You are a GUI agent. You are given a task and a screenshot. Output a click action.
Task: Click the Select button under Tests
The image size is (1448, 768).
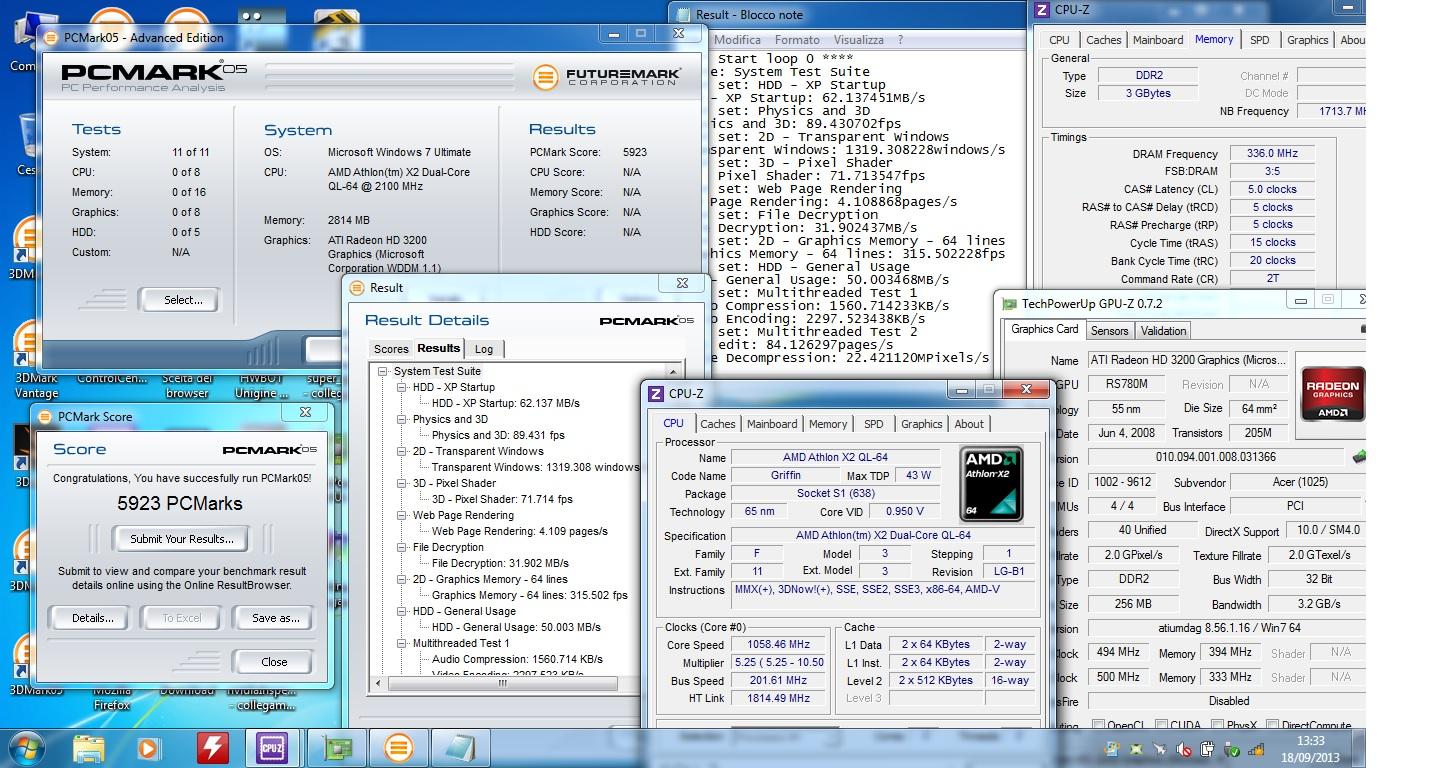click(183, 300)
